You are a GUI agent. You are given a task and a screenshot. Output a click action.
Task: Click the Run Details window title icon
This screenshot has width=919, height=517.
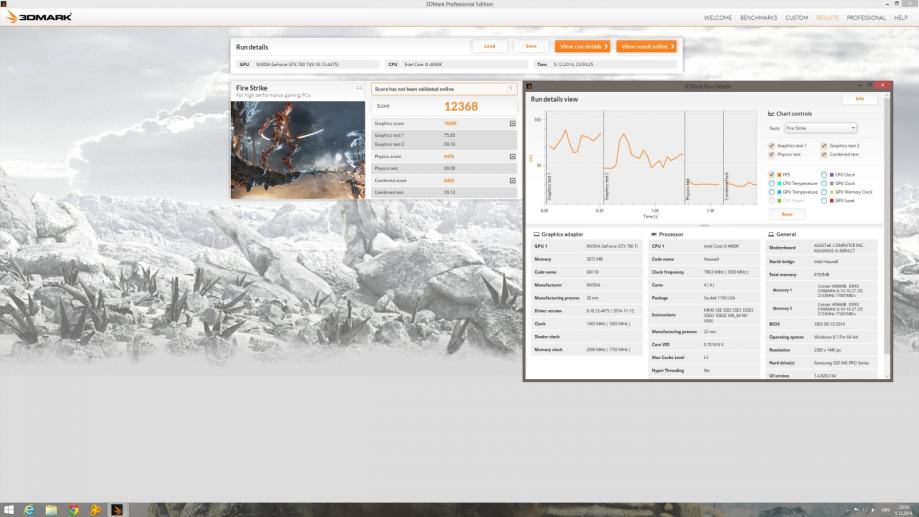pos(529,86)
